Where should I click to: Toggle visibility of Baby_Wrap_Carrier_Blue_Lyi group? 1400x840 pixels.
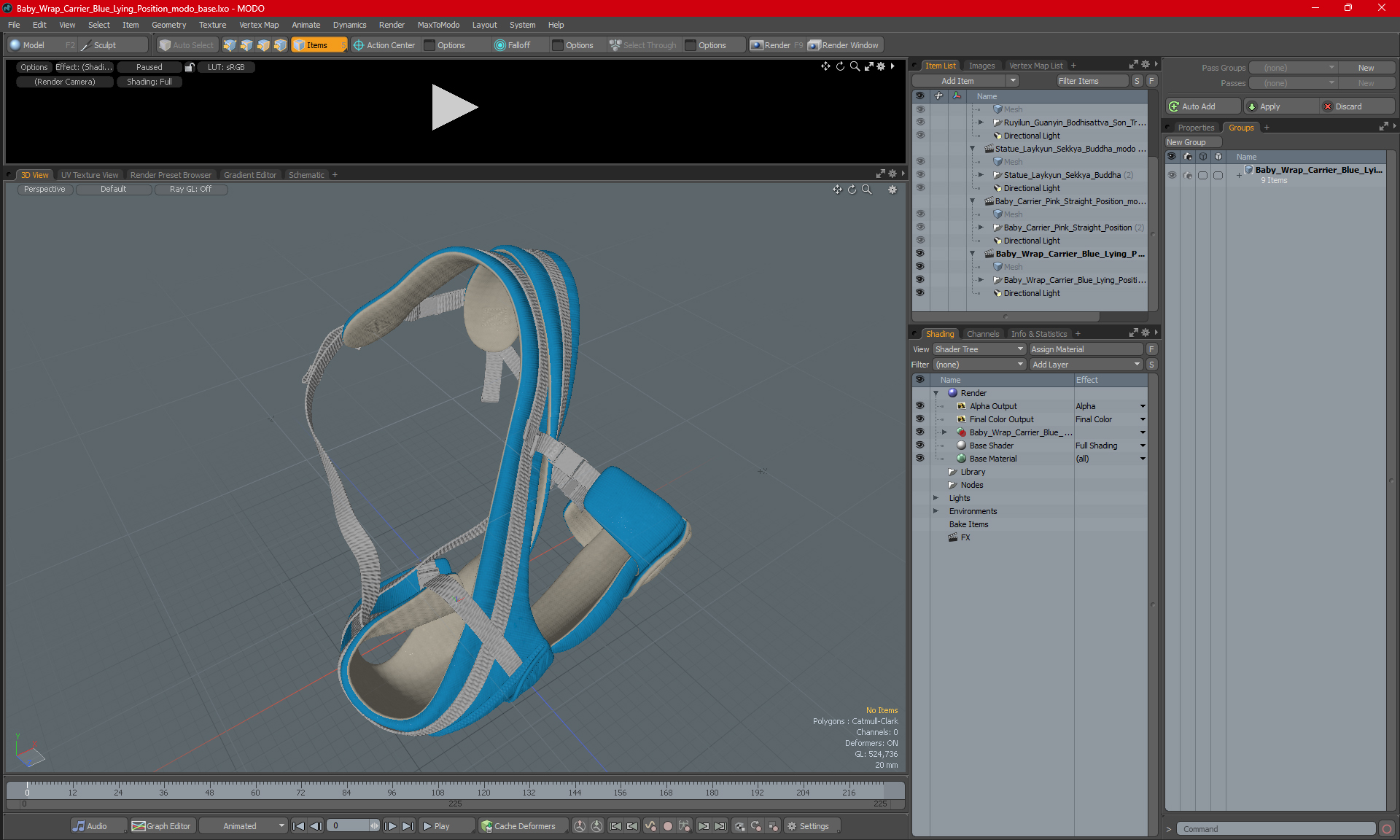[x=1172, y=175]
